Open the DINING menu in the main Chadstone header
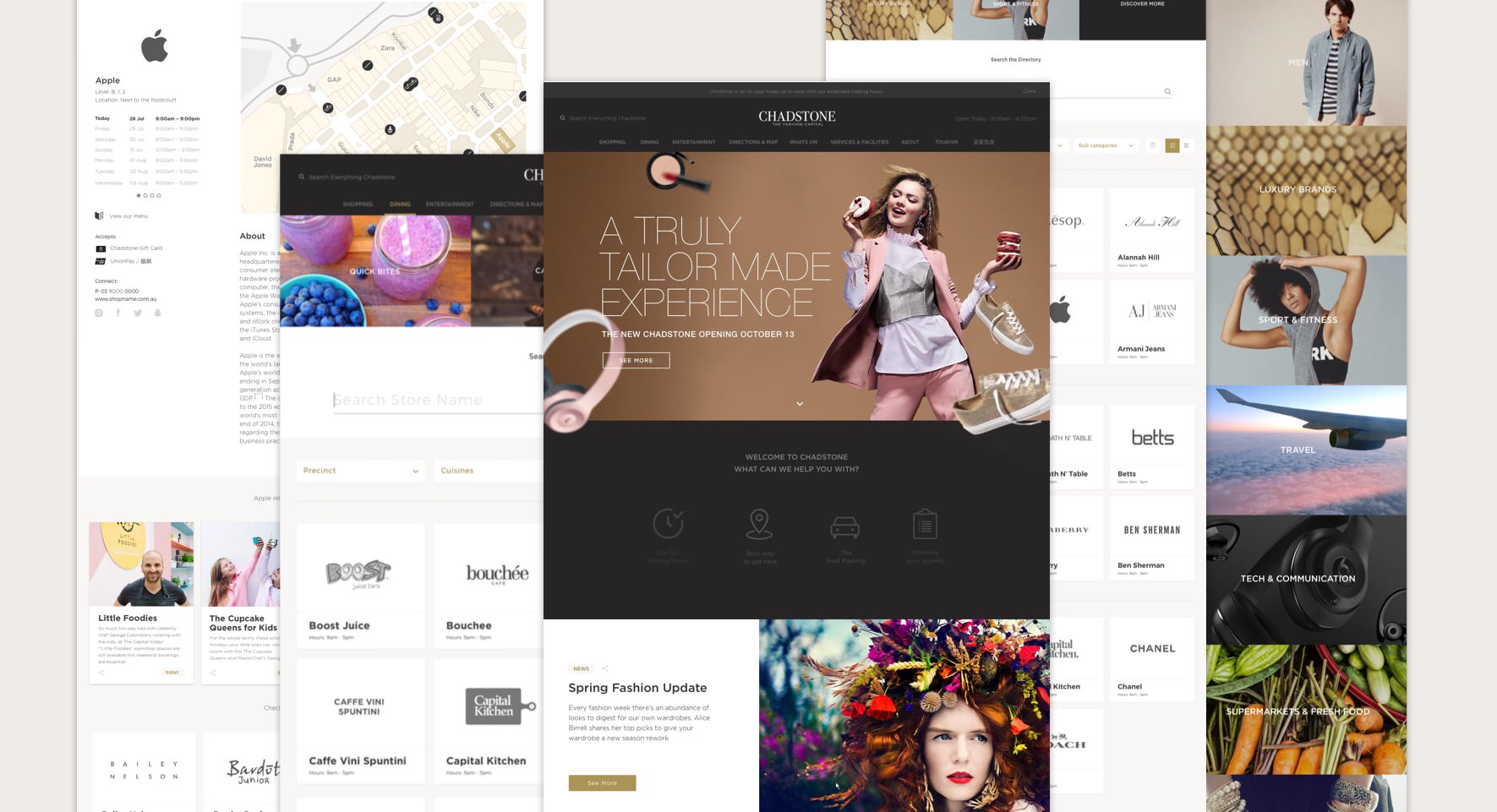1497x812 pixels. coord(649,142)
